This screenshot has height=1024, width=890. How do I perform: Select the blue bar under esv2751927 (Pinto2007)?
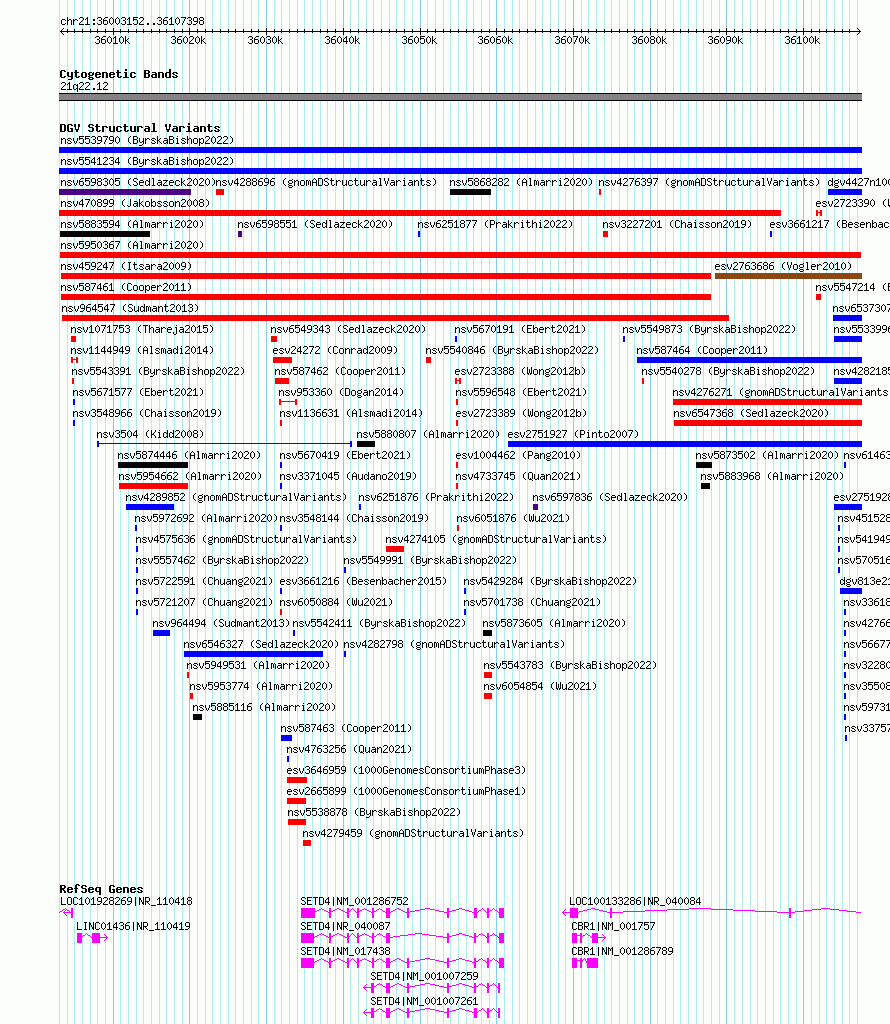tap(685, 444)
